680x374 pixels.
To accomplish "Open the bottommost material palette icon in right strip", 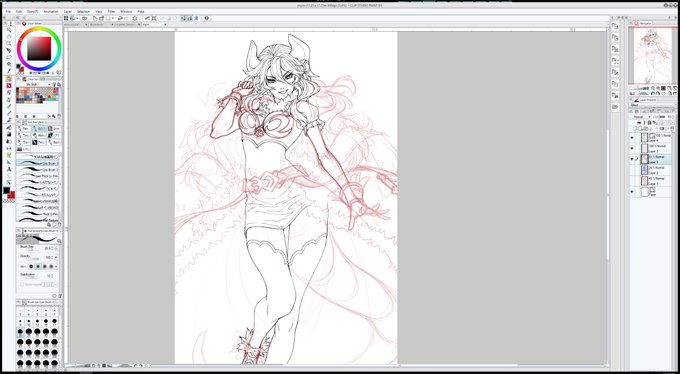I will (x=615, y=106).
